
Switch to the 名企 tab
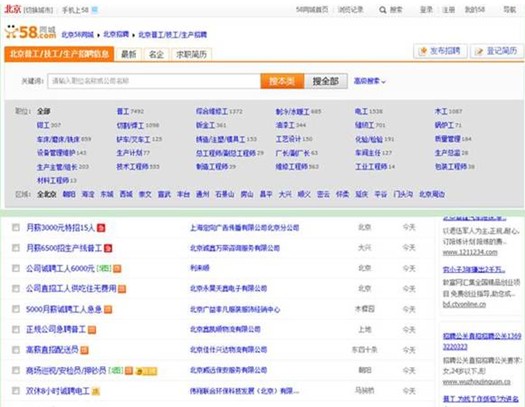tap(156, 54)
